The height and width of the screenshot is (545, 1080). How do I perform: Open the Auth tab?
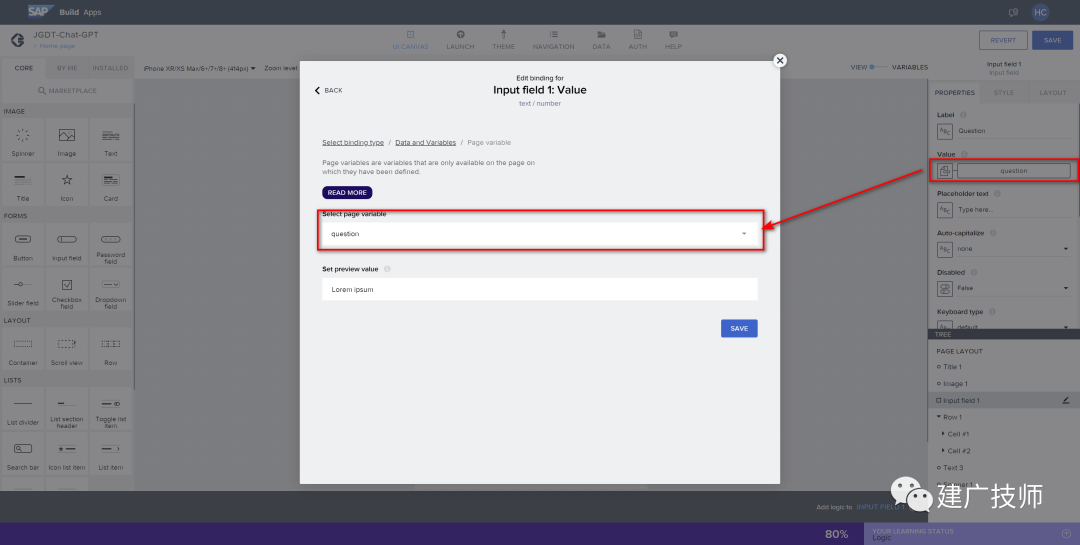click(x=638, y=40)
